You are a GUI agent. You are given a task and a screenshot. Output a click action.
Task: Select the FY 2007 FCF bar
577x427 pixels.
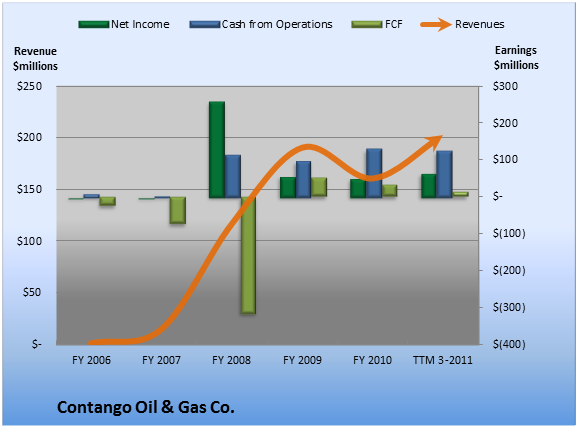(x=178, y=210)
